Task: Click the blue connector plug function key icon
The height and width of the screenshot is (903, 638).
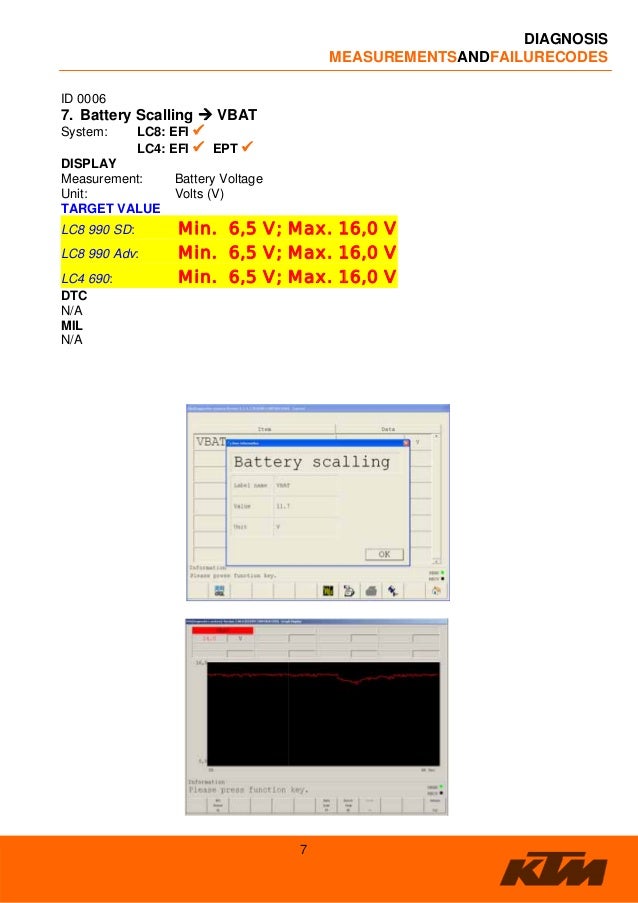Action: [x=393, y=591]
